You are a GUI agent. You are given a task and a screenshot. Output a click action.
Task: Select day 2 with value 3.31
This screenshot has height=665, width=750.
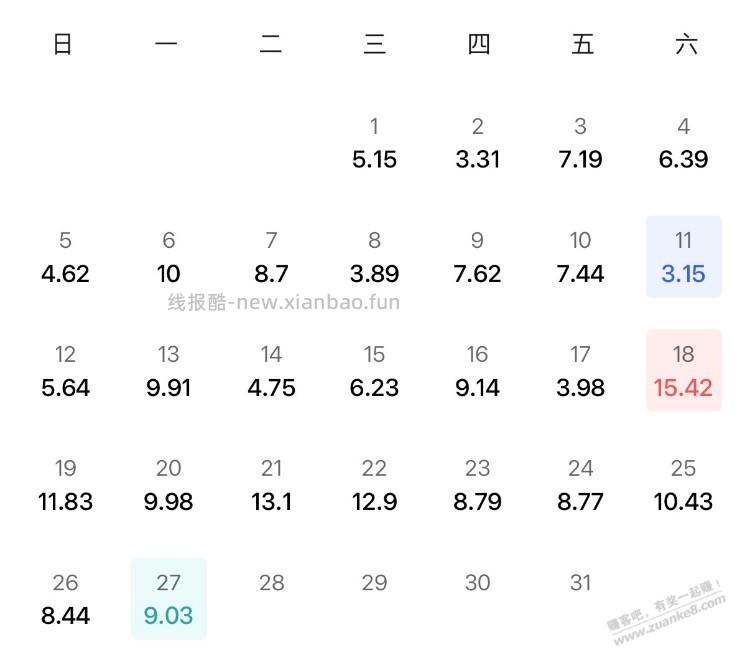click(477, 143)
